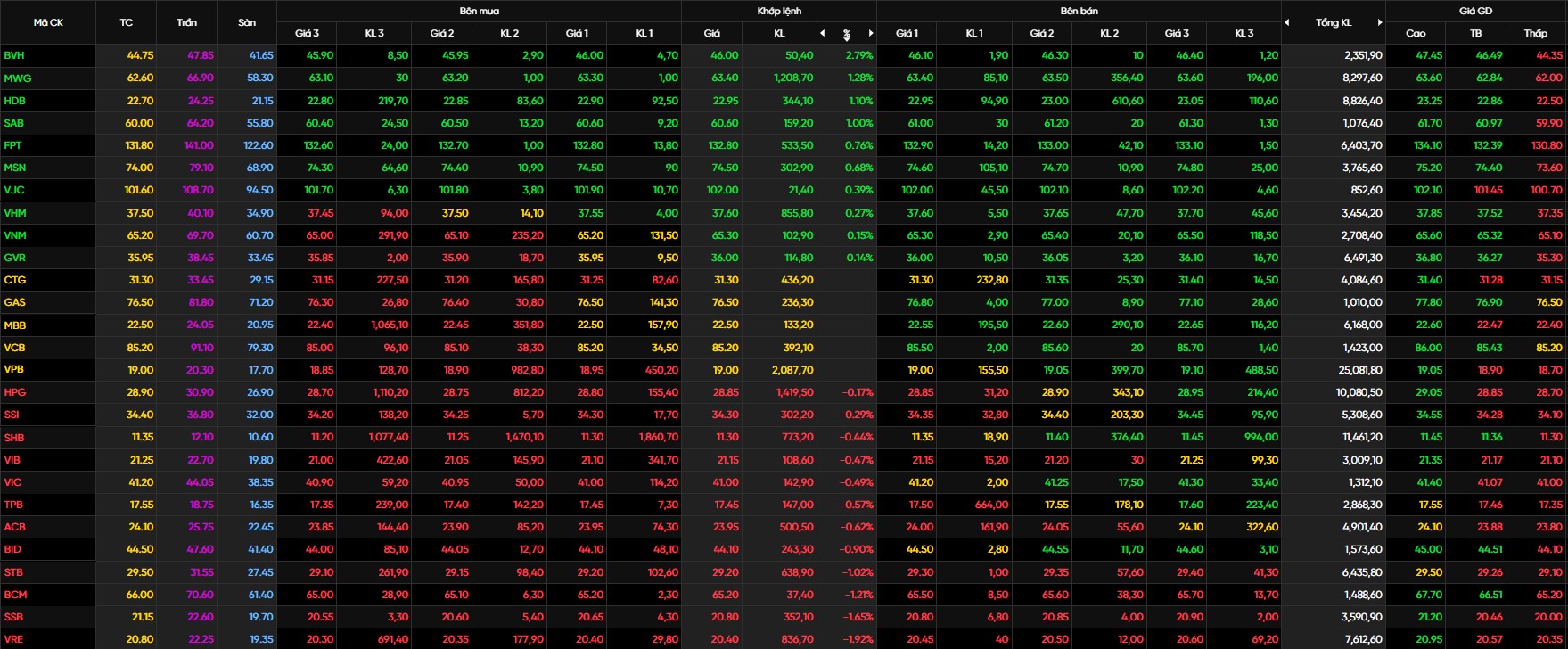Click the KL 3 header under Bên bán
1568x649 pixels.
(1244, 33)
